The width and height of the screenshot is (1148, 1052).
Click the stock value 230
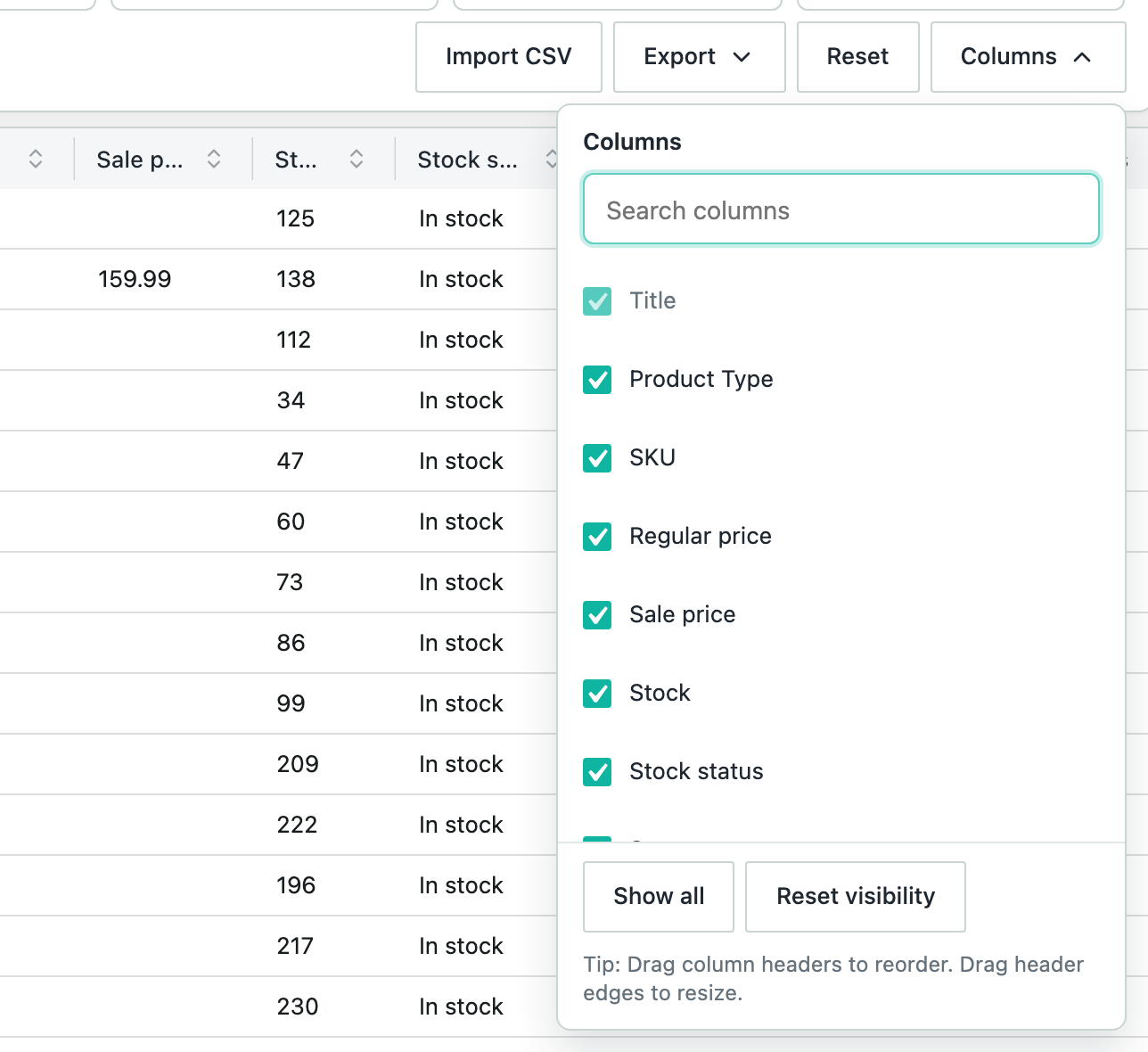(298, 1007)
